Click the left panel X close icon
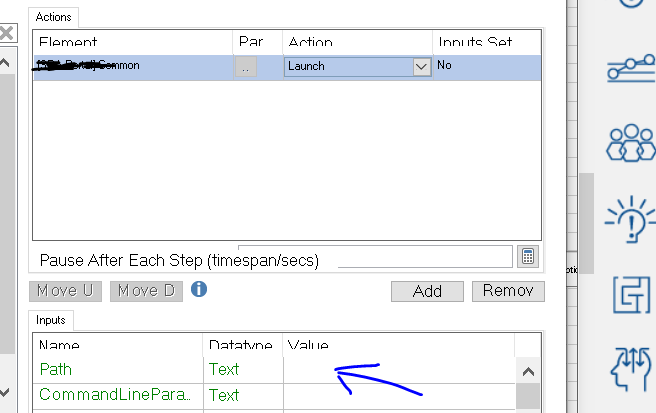Image resolution: width=656 pixels, height=413 pixels. tap(7, 33)
